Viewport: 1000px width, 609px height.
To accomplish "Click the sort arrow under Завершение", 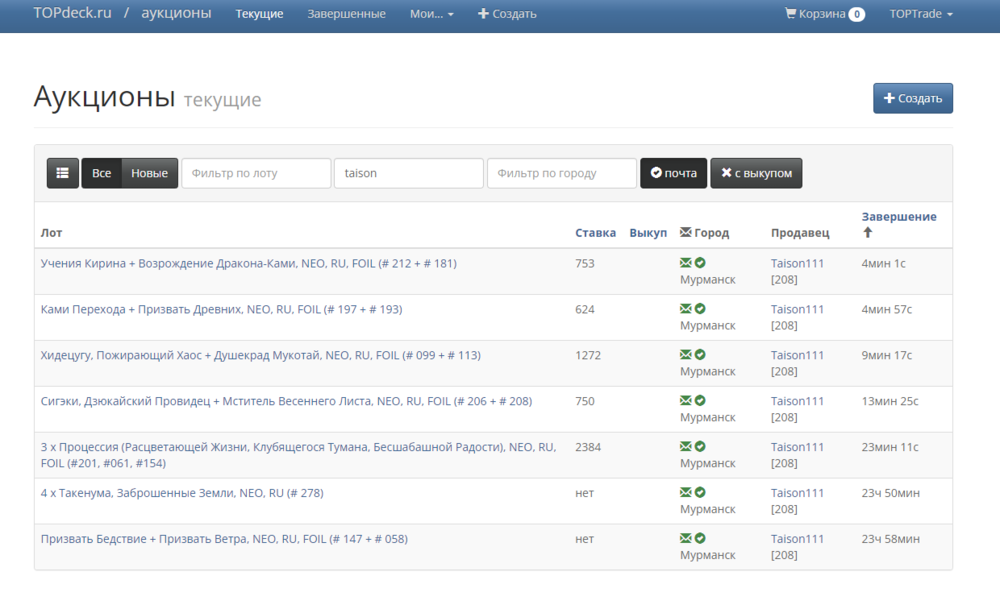I will (867, 232).
